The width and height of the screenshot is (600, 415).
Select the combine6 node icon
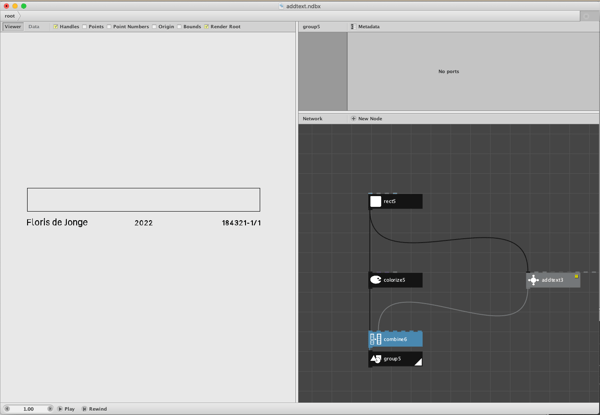[x=375, y=339]
